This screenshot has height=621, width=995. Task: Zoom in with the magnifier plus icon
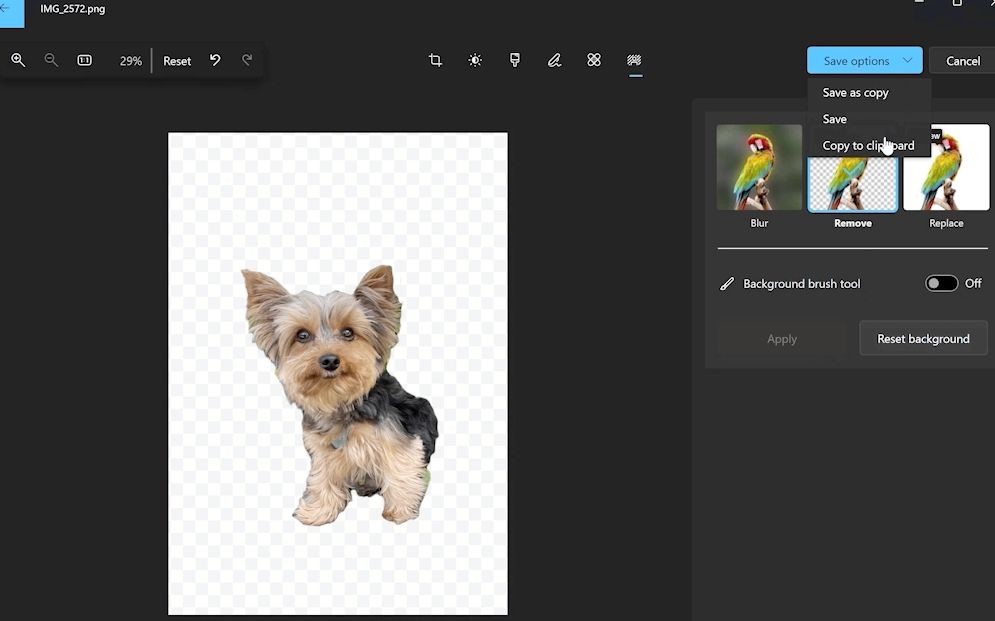point(18,60)
